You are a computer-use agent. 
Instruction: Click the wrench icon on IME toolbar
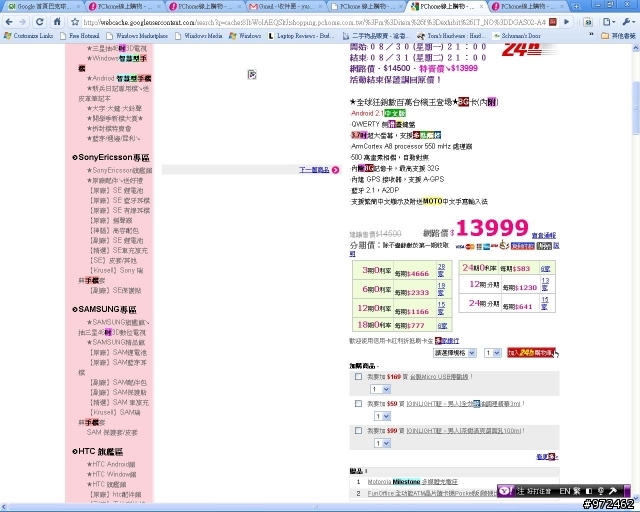tap(613, 491)
